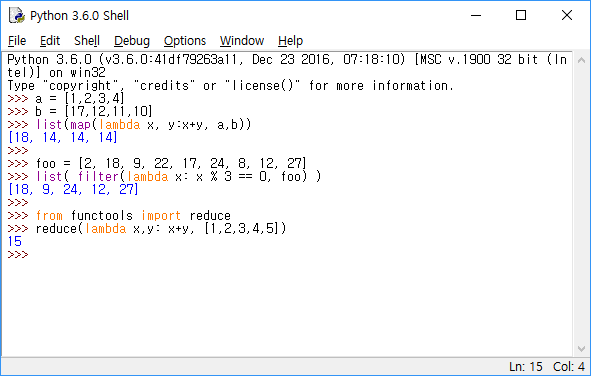Close the Python Shell window
The height and width of the screenshot is (376, 591).
pos(567,15)
